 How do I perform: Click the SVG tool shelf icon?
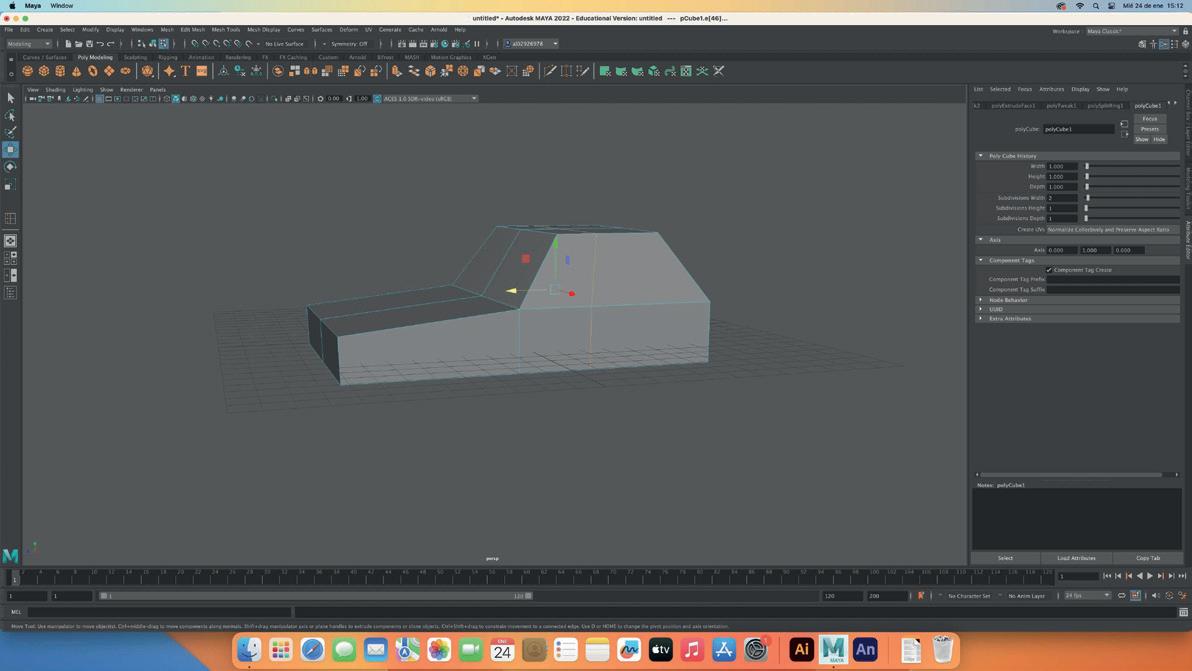tap(201, 71)
